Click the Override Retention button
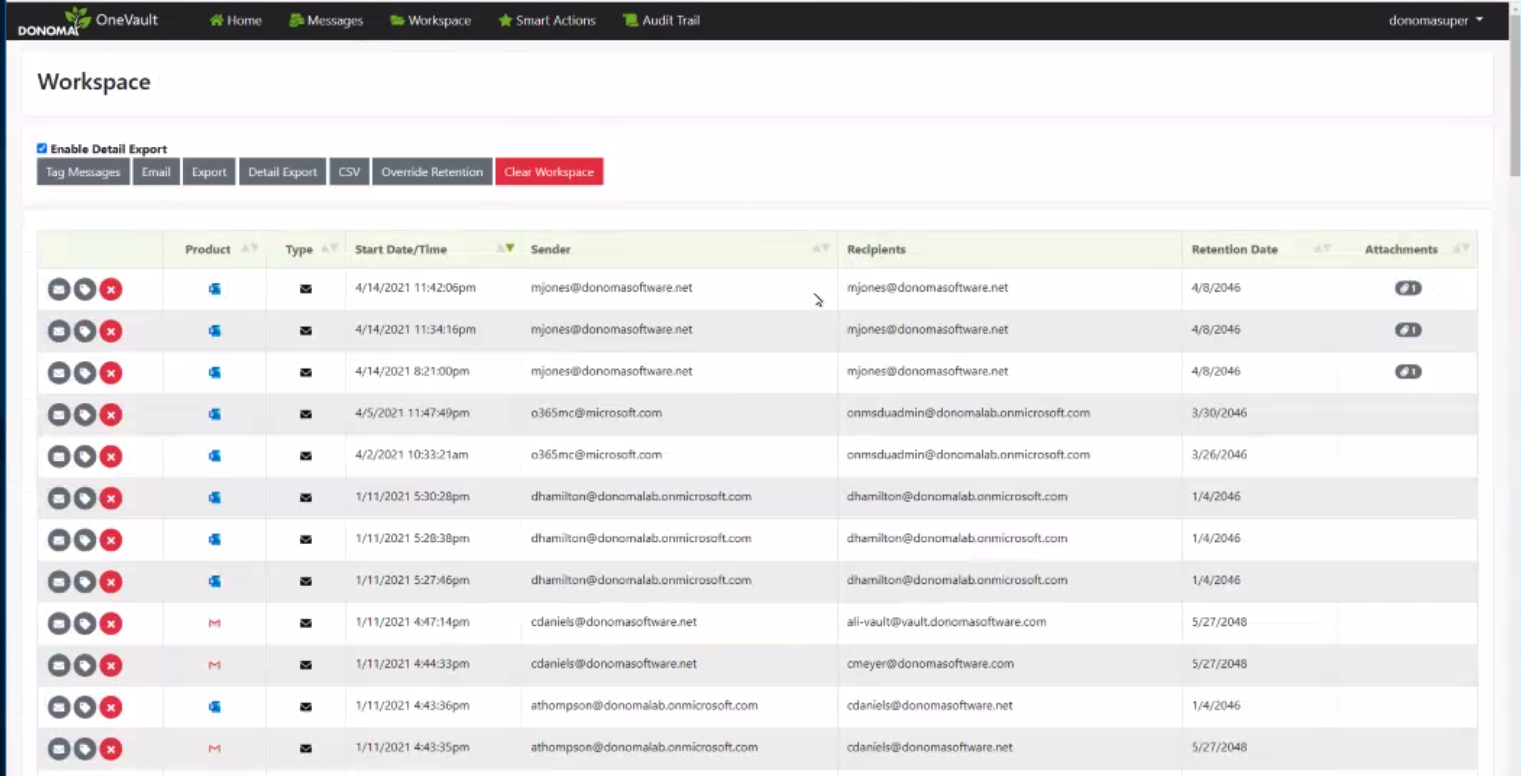Screen dimensions: 1521x776 click(431, 171)
